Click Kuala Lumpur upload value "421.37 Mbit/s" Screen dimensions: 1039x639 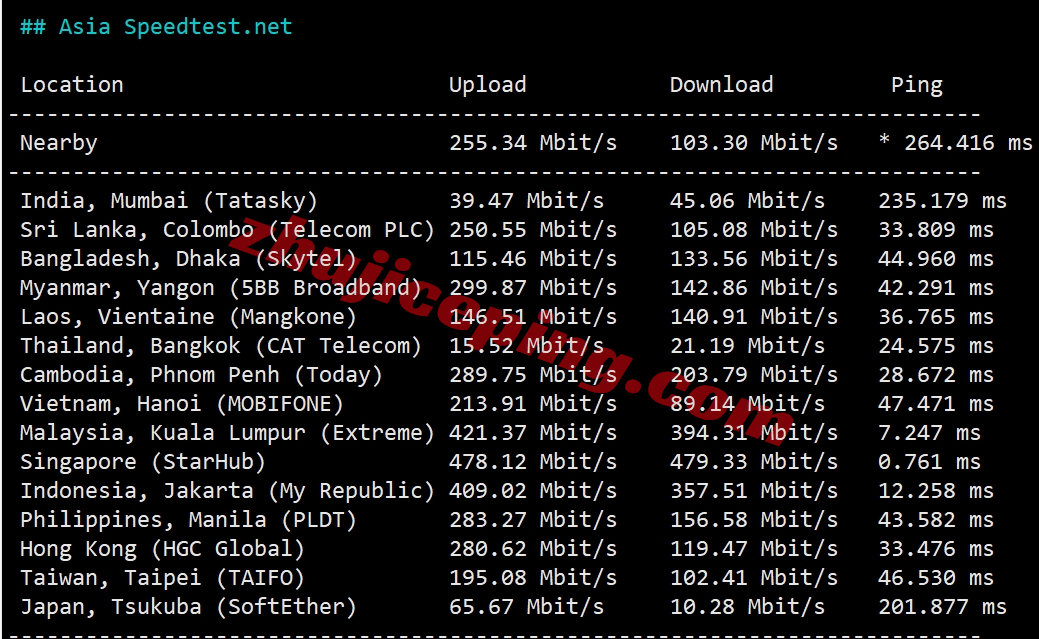coord(533,434)
